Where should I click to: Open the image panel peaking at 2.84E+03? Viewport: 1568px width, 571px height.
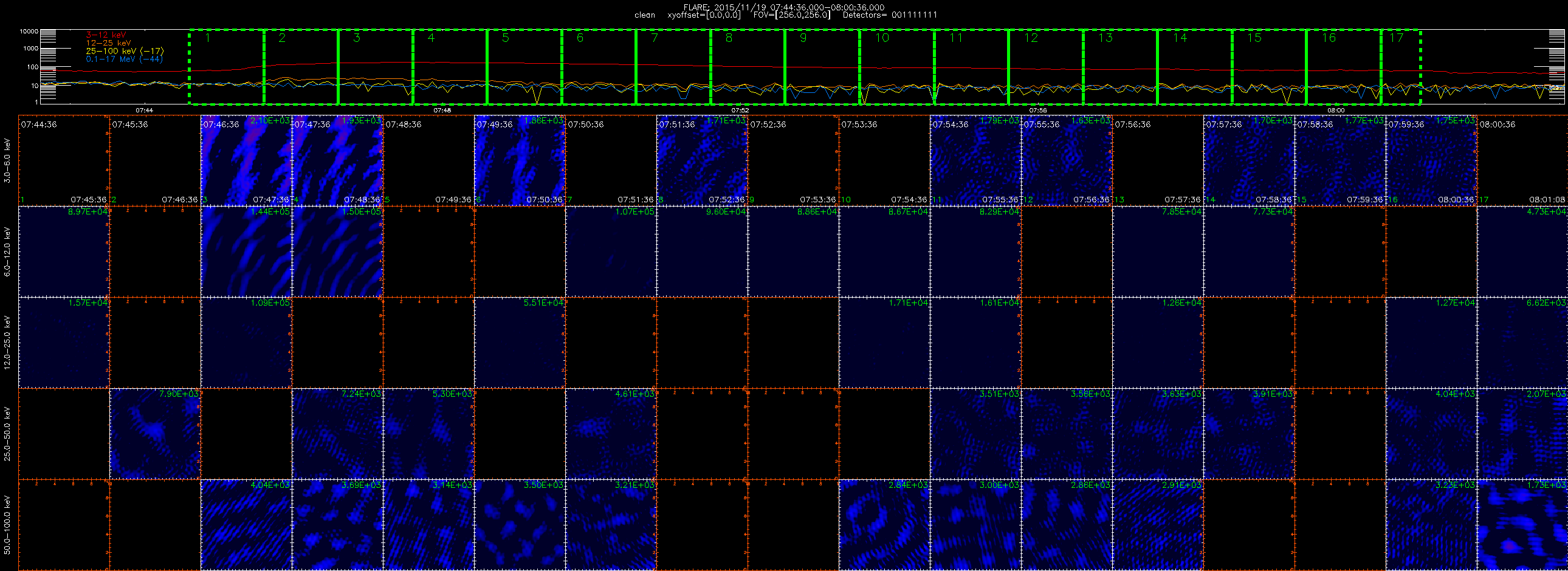tap(884, 525)
